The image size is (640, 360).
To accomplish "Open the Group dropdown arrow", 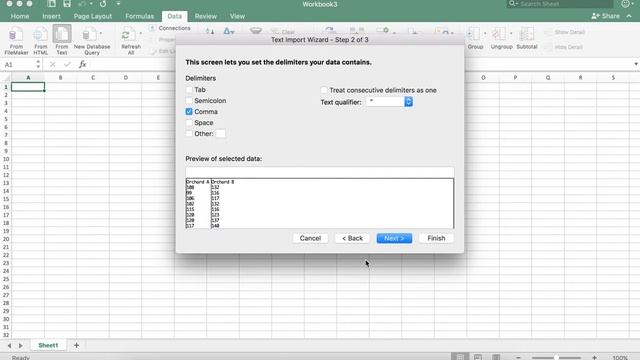I will [x=485, y=33].
